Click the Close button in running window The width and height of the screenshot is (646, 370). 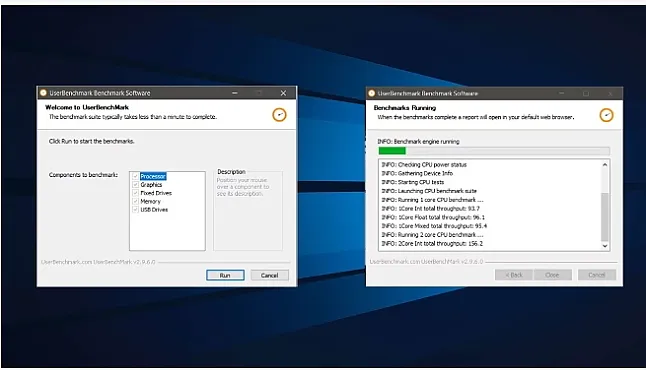(552, 275)
